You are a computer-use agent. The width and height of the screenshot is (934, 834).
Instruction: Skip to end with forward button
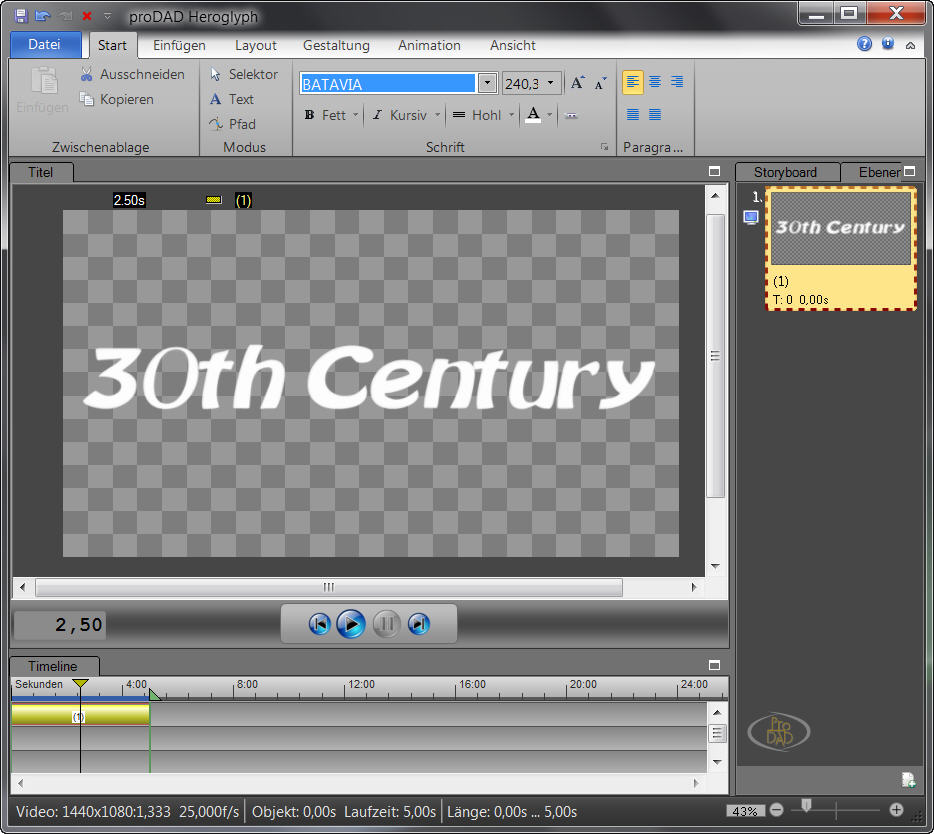pyautogui.click(x=419, y=624)
